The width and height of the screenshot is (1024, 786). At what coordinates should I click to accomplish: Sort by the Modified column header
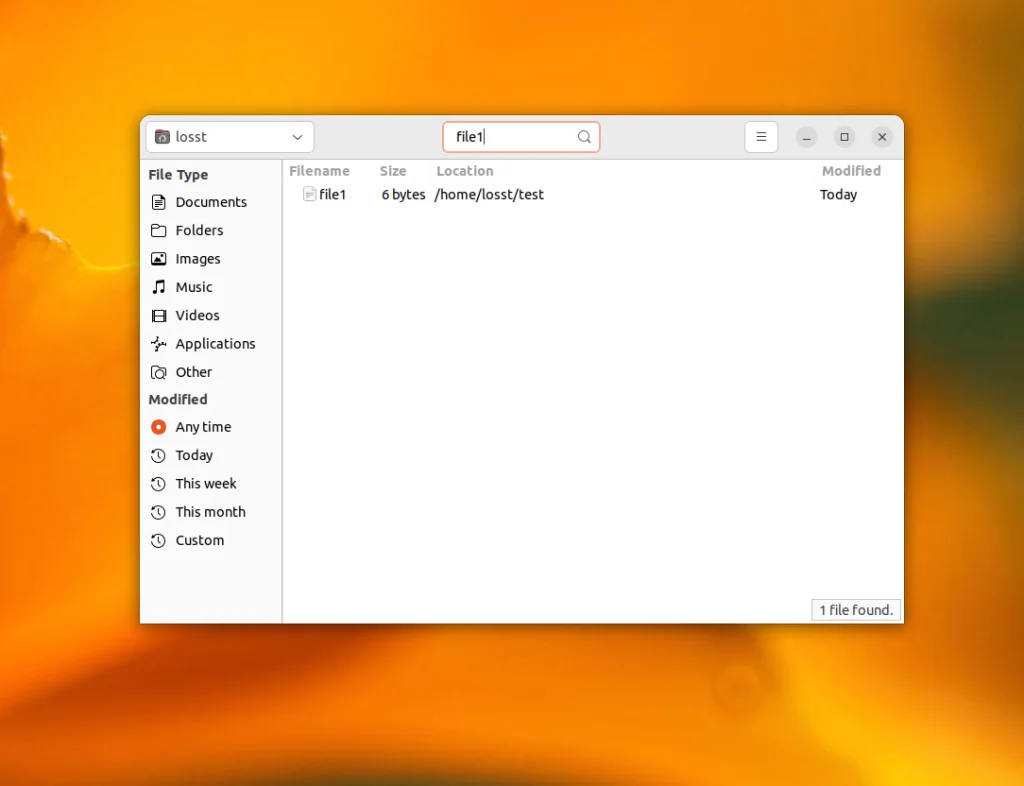(x=851, y=171)
